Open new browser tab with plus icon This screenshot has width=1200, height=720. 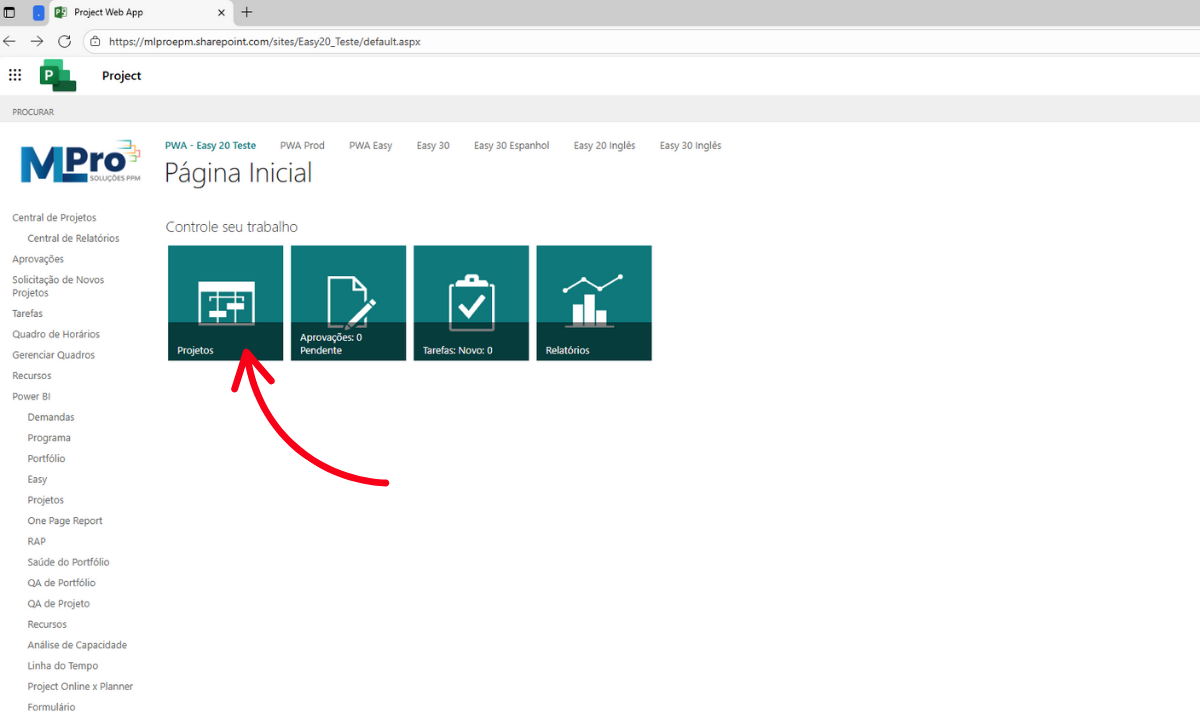click(247, 12)
